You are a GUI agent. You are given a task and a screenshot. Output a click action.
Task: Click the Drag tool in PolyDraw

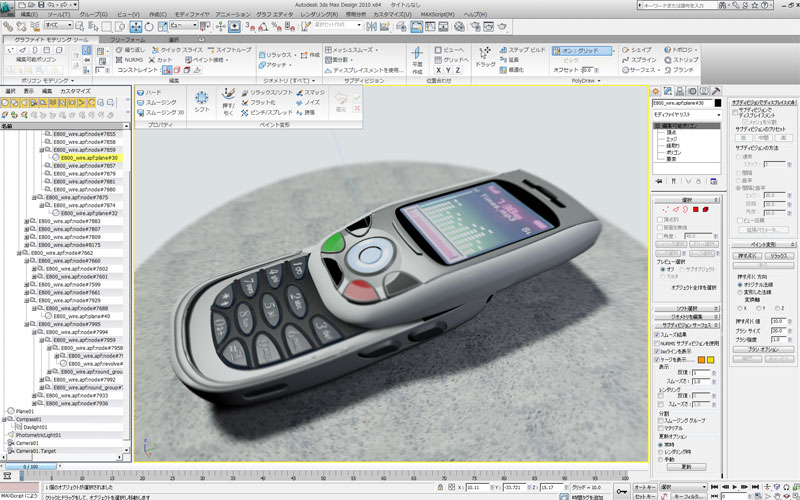coord(486,59)
